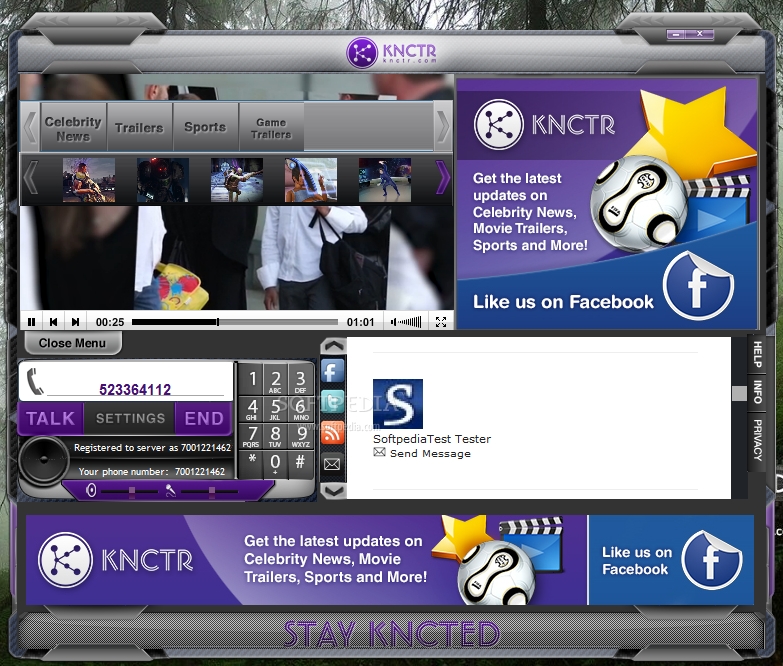Dial 4 GHI on keypad

pos(253,408)
